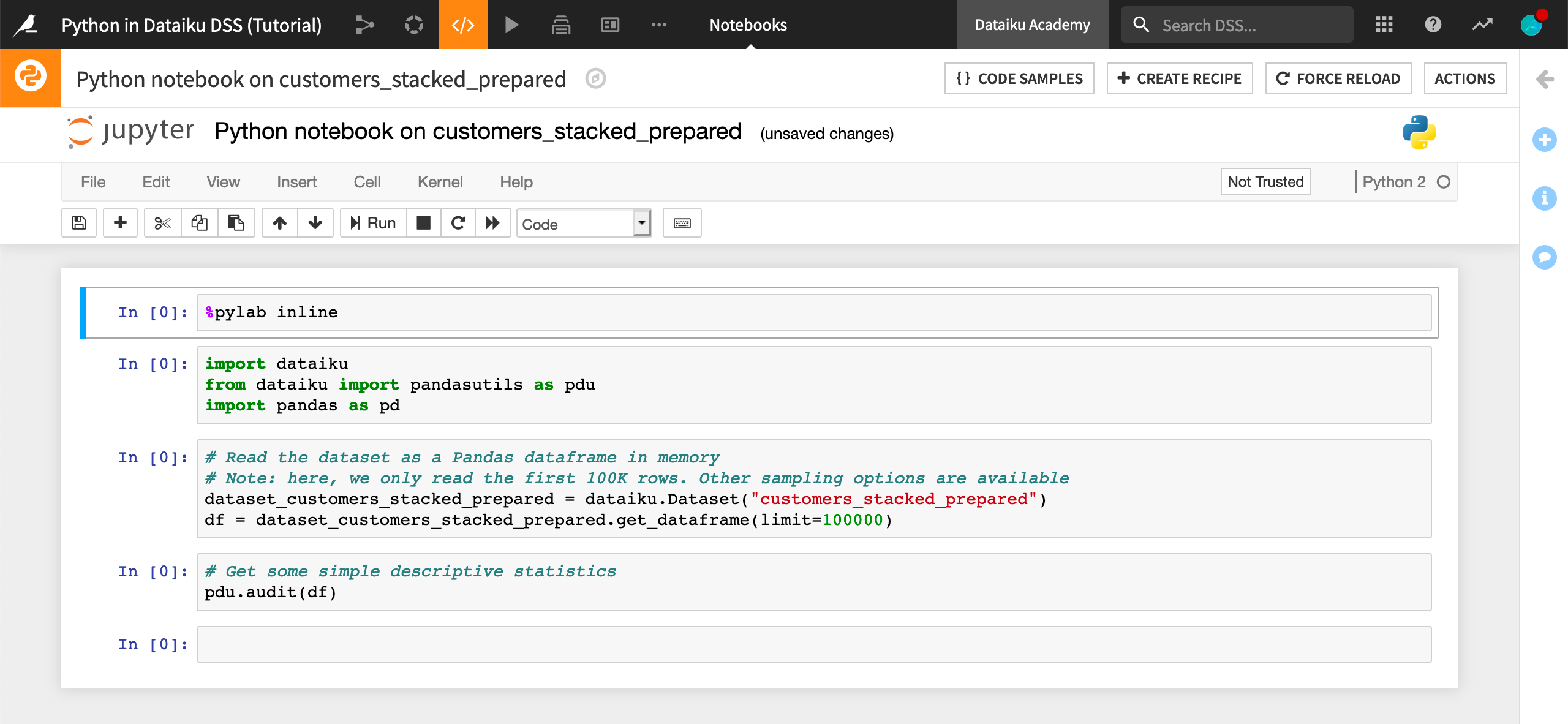Screen dimensions: 1568x724
Task: Click the empty last code cell
Action: coord(813,644)
